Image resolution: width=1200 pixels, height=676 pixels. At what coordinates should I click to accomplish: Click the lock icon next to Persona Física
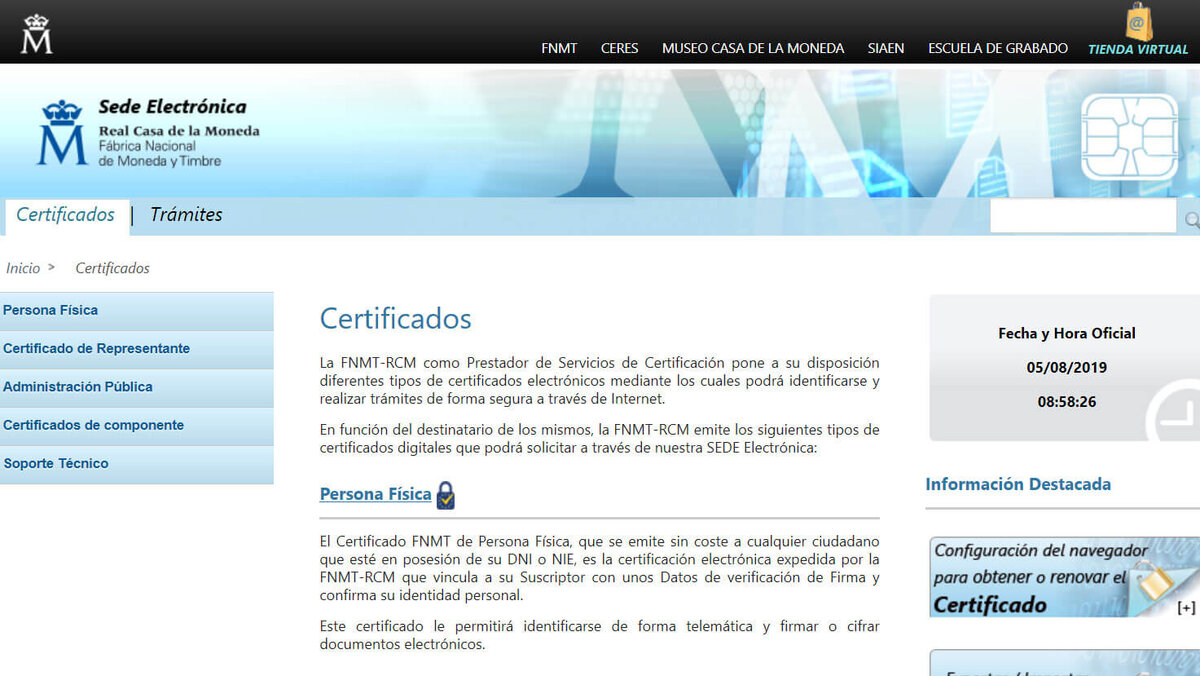click(x=446, y=495)
